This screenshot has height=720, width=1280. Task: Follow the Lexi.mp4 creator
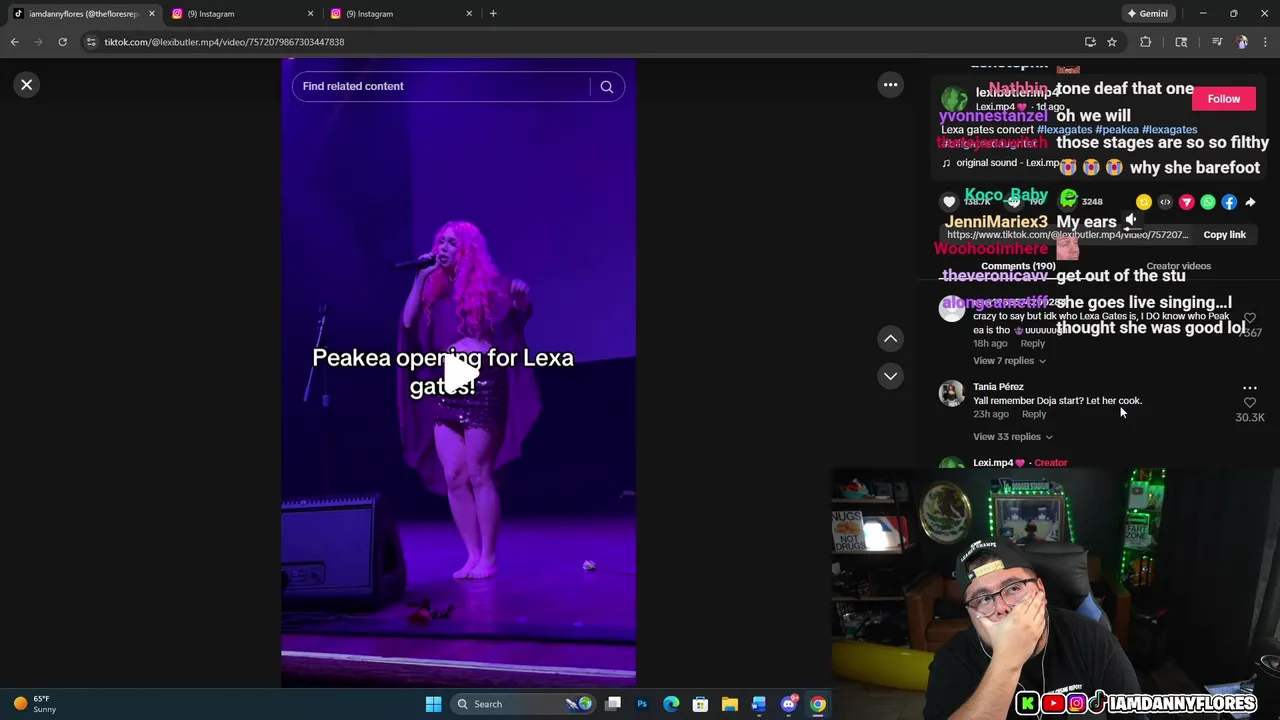(x=1223, y=99)
